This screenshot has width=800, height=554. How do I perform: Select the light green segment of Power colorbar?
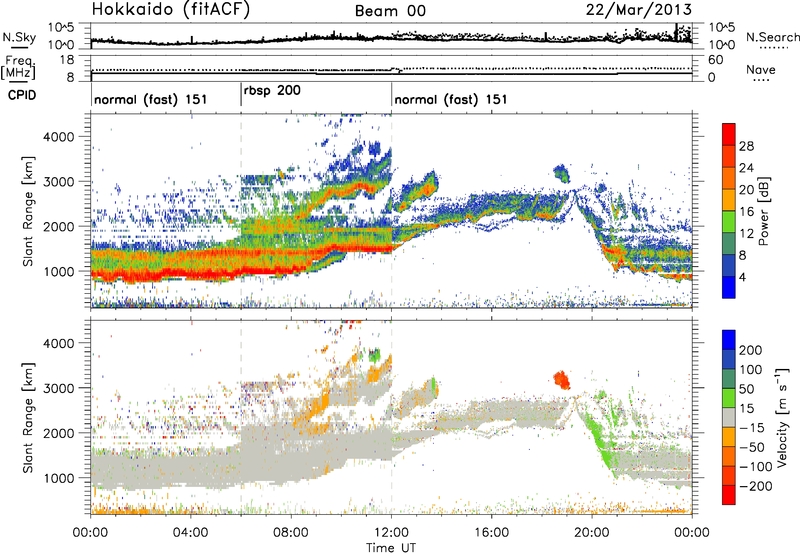(x=729, y=222)
